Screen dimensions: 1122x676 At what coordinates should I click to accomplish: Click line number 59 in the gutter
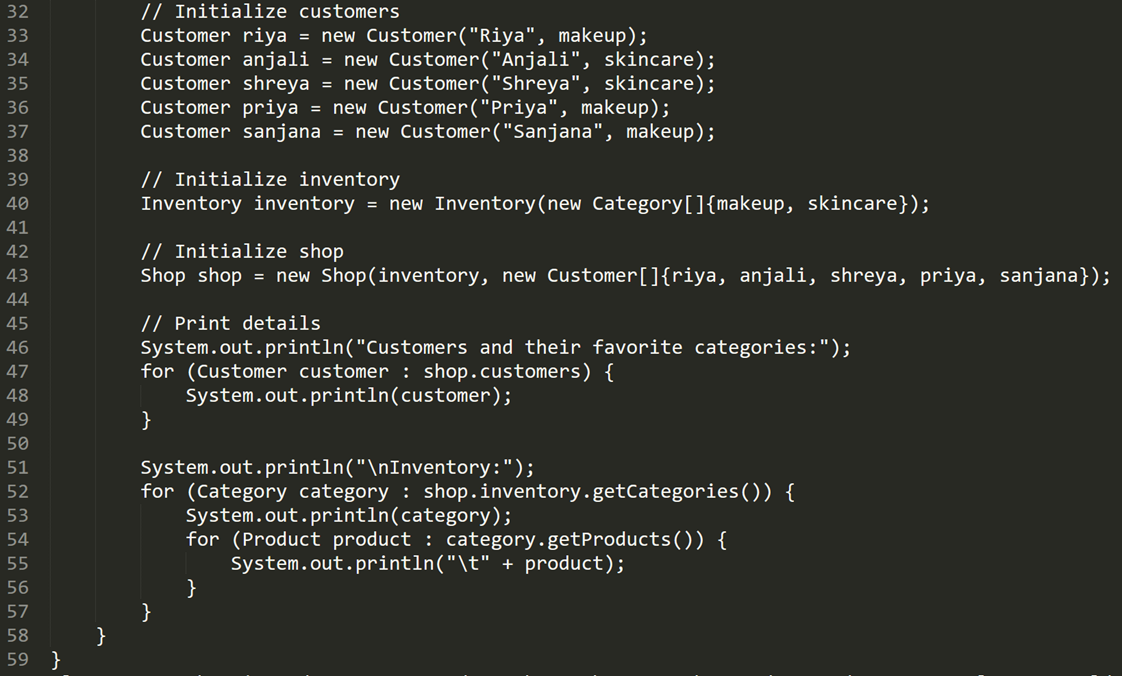(x=18, y=660)
